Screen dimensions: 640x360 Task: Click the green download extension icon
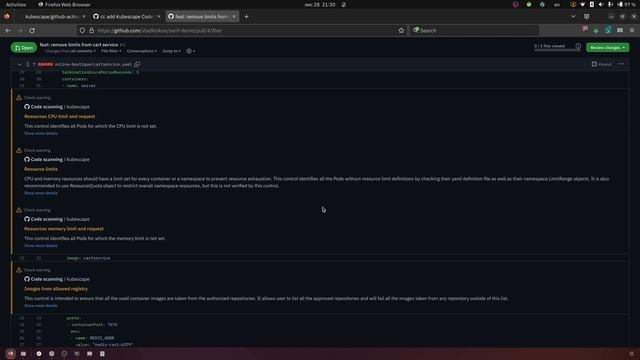(596, 30)
